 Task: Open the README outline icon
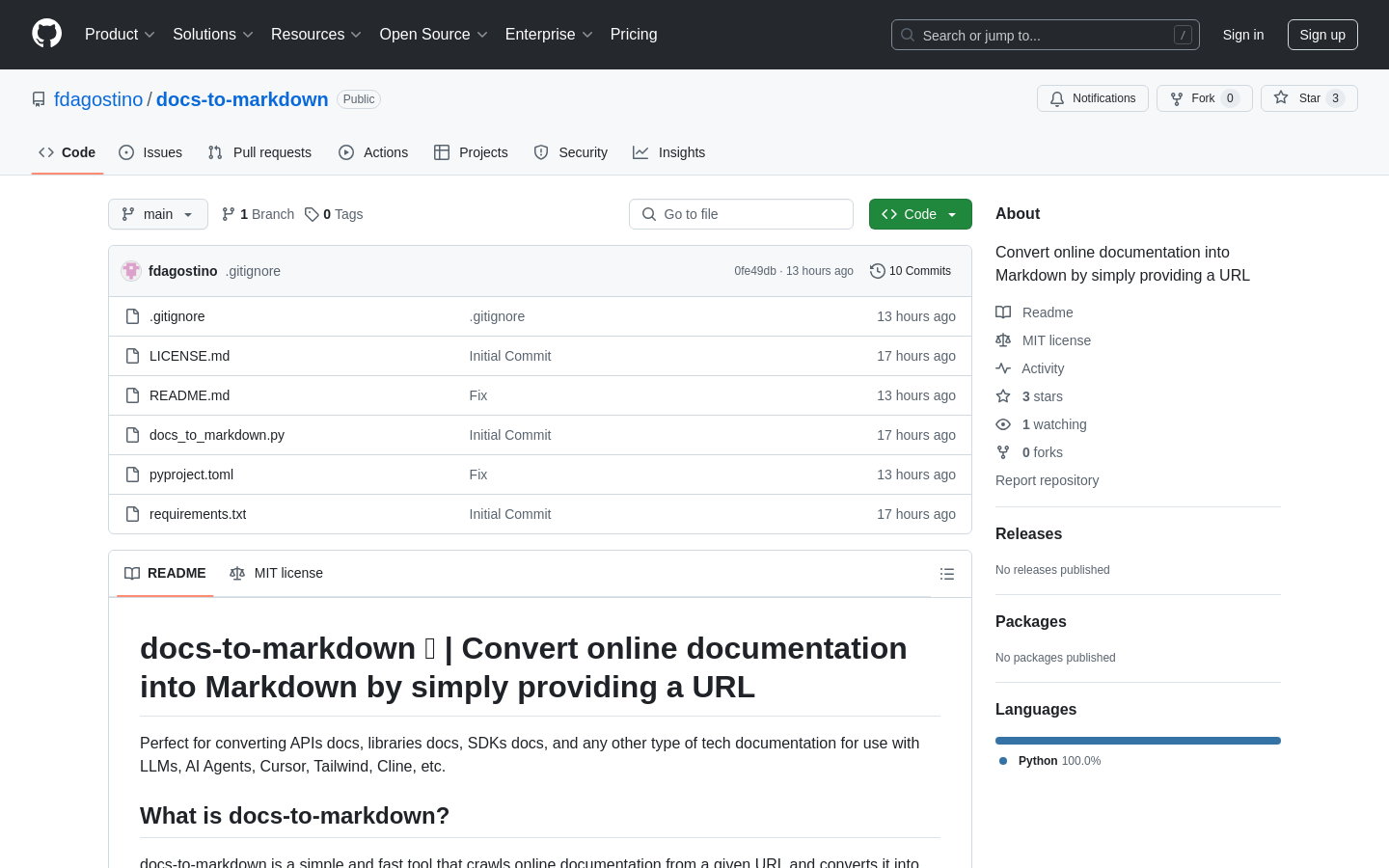(x=947, y=574)
